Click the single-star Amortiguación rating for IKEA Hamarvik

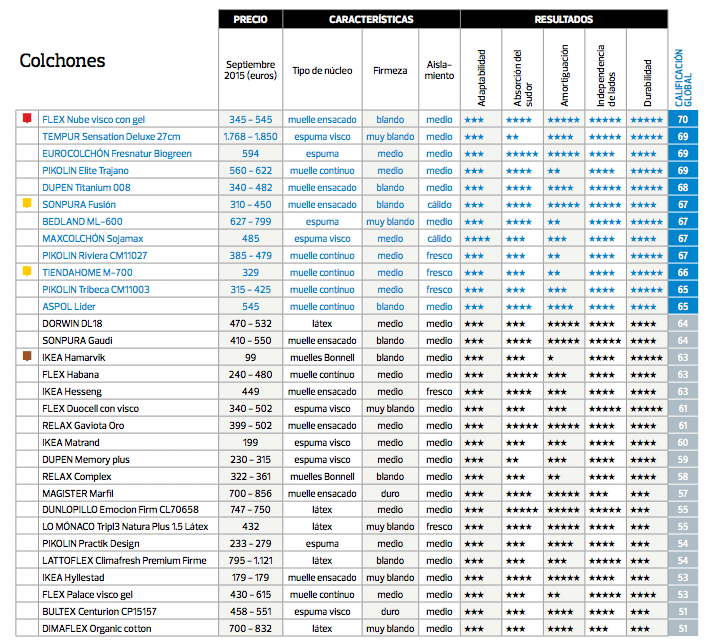tap(550, 357)
